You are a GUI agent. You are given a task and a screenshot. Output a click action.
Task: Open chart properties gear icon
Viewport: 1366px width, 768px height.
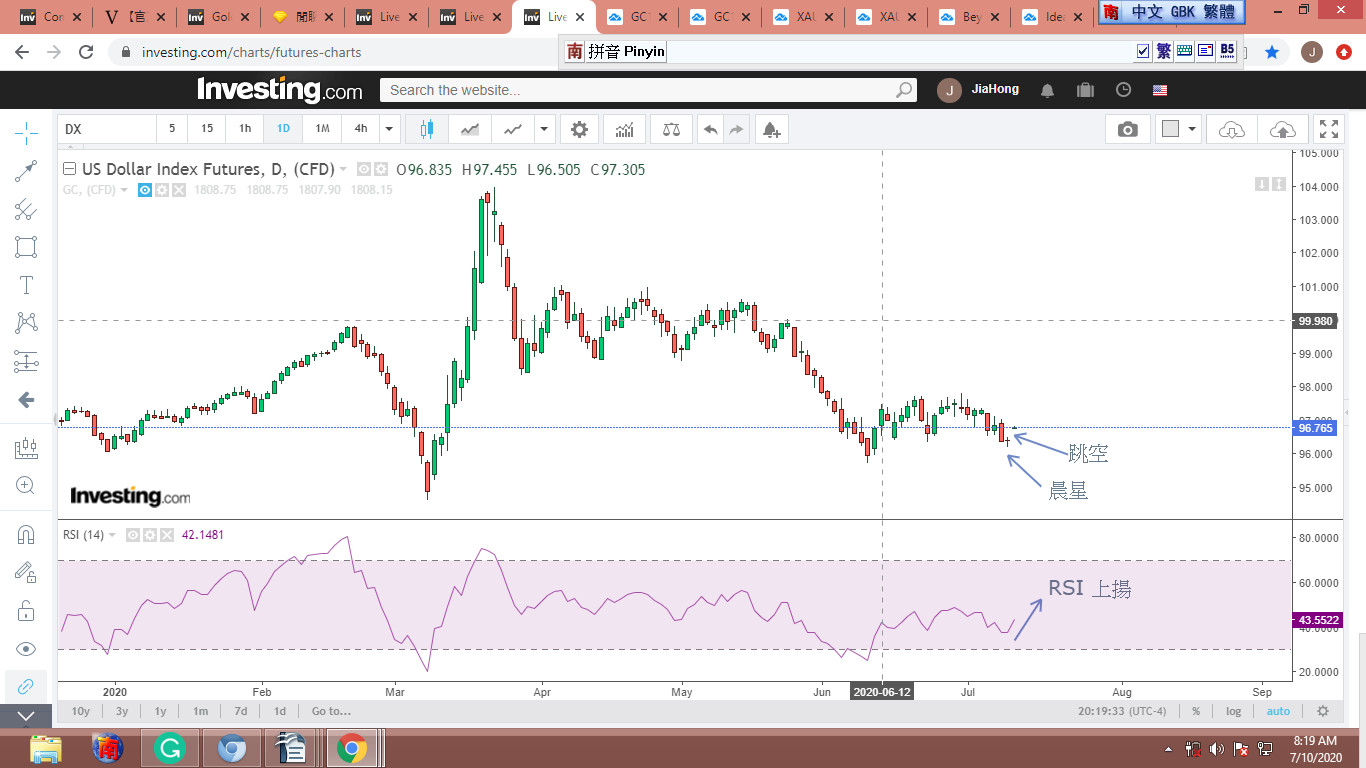[x=579, y=129]
